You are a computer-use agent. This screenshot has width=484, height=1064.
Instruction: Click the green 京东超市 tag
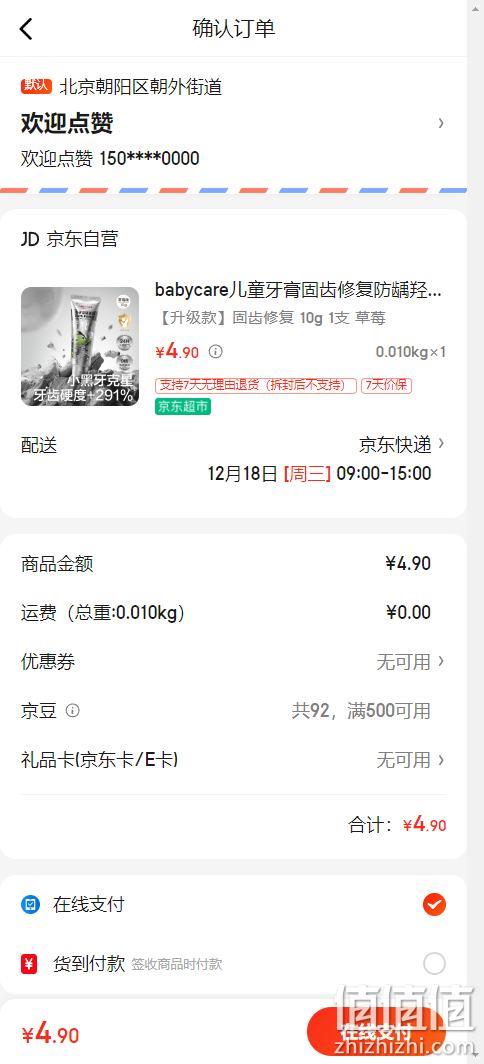pos(183,406)
